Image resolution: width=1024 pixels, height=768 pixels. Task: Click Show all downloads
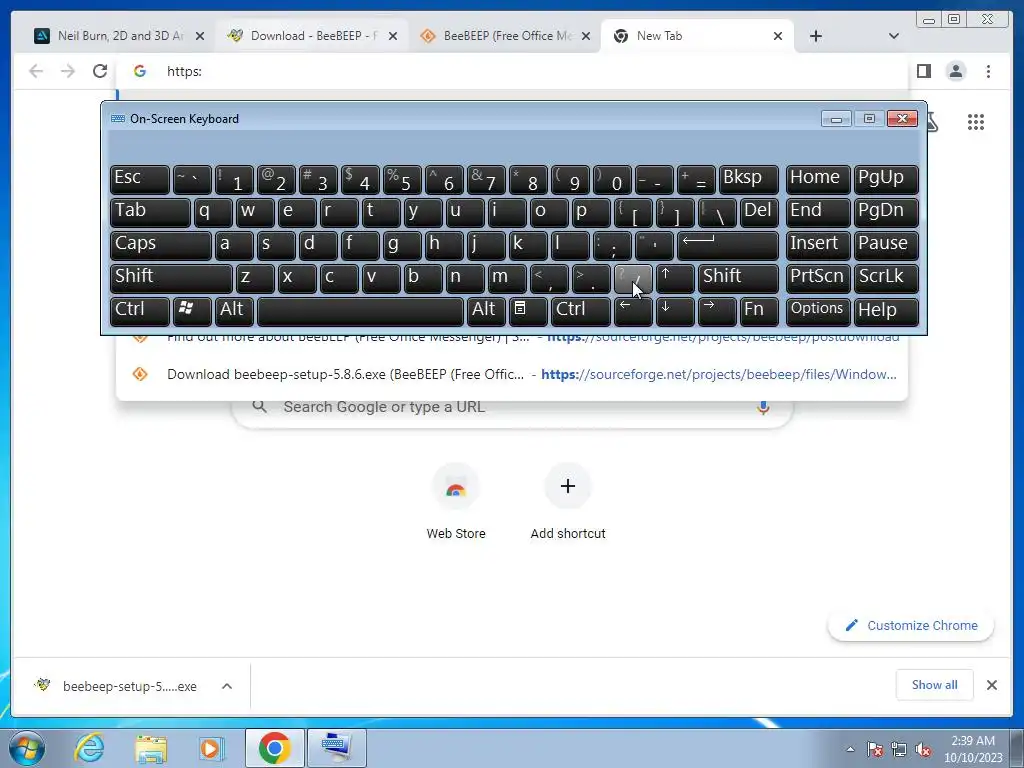[934, 684]
